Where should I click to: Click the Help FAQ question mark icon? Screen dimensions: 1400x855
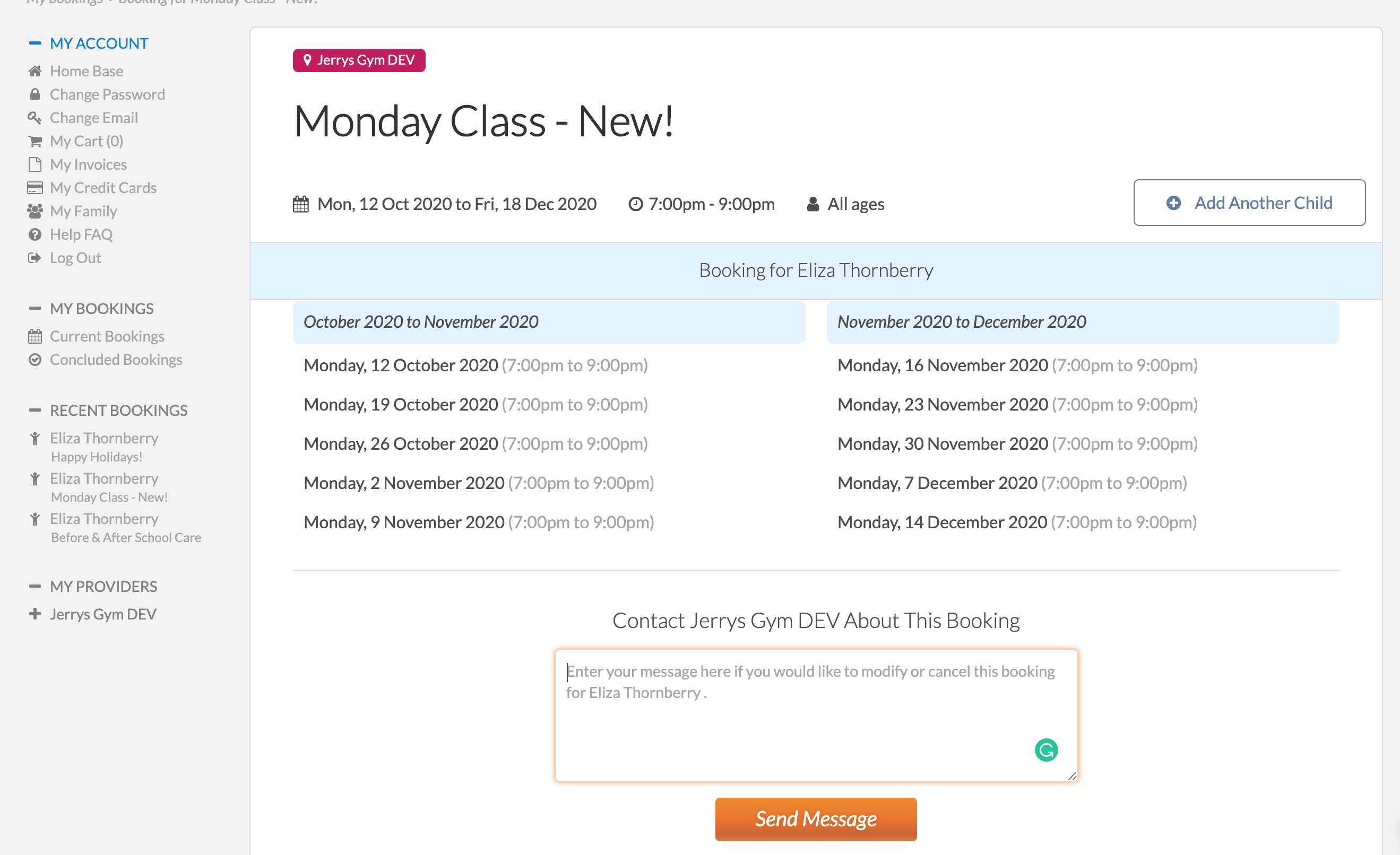[x=34, y=234]
